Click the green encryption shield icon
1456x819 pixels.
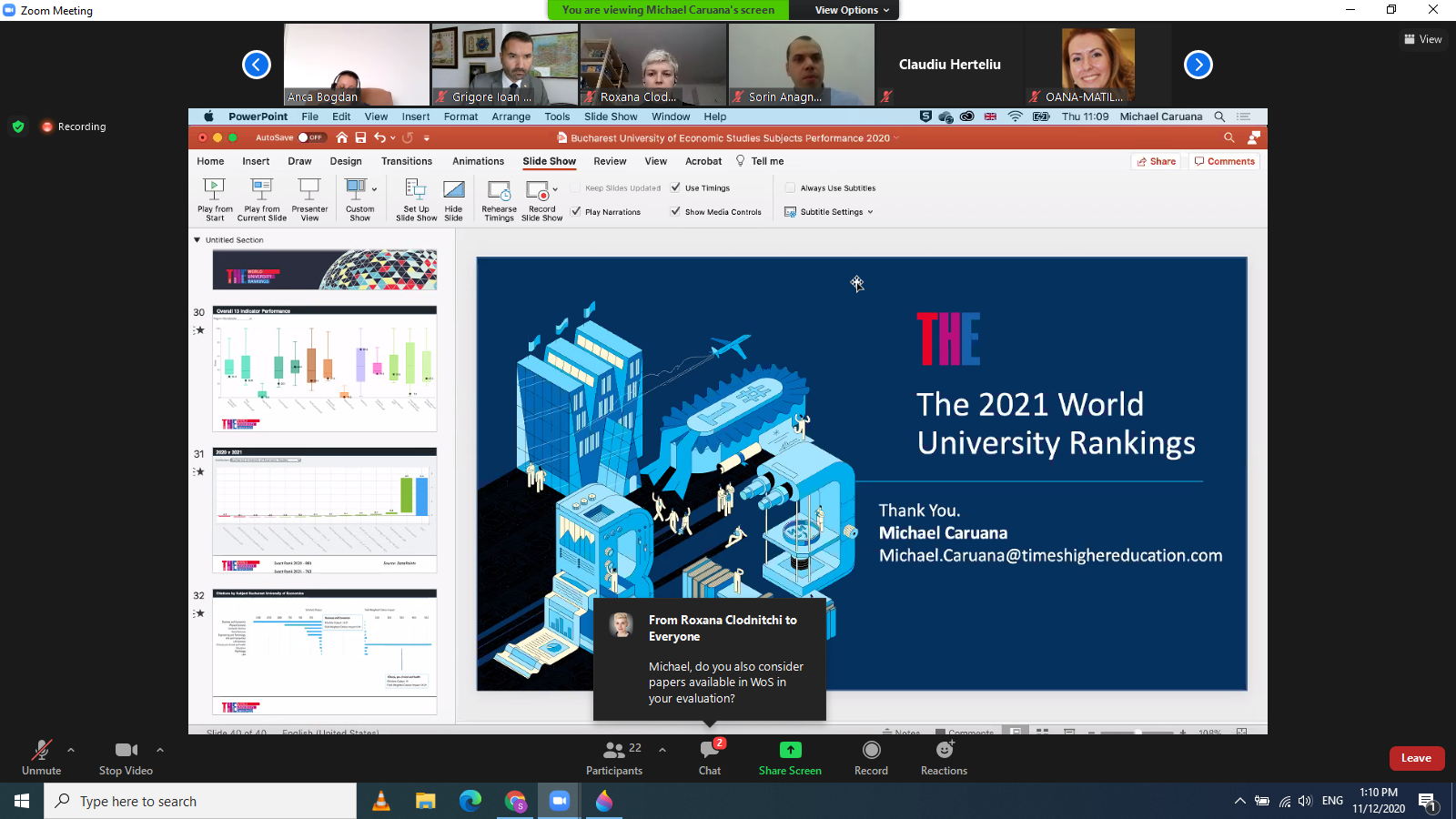pyautogui.click(x=18, y=126)
